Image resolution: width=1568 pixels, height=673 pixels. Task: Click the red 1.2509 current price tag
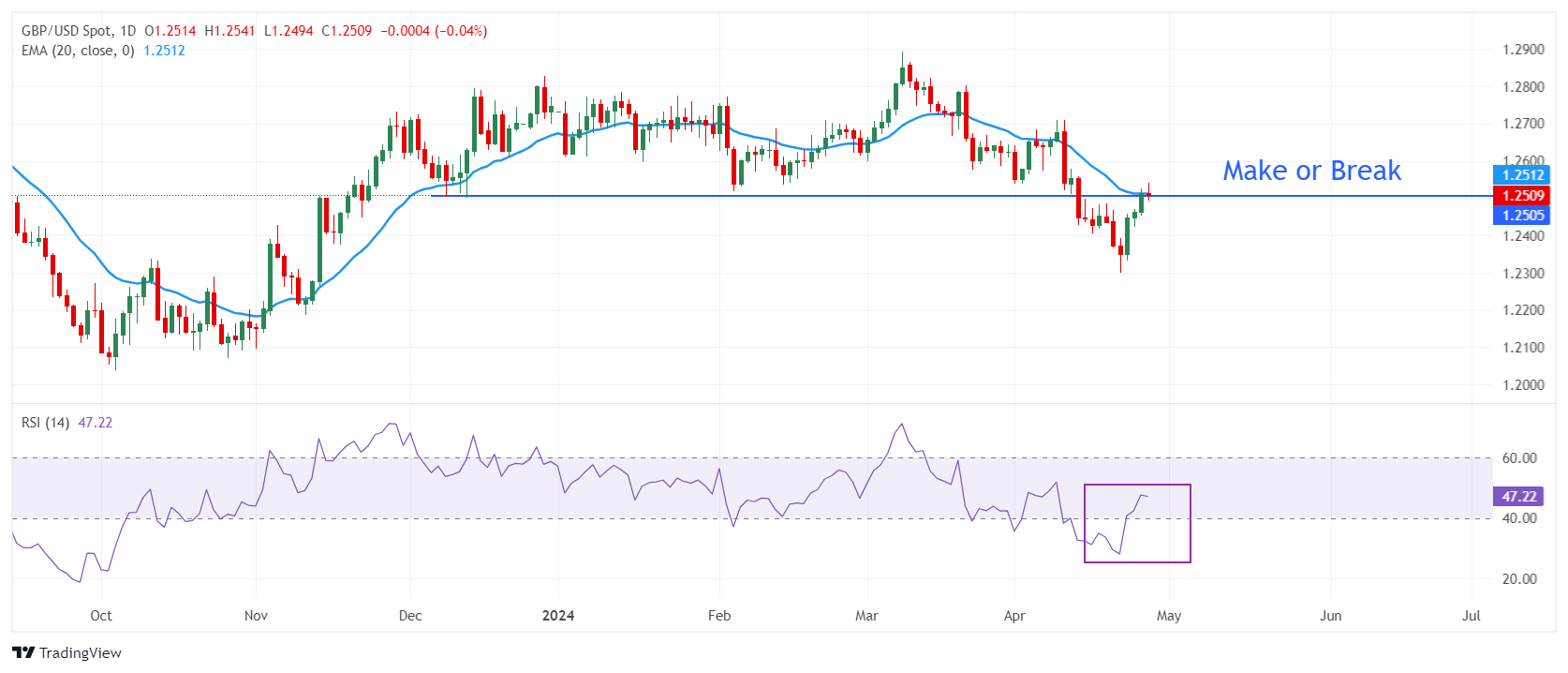(1521, 196)
